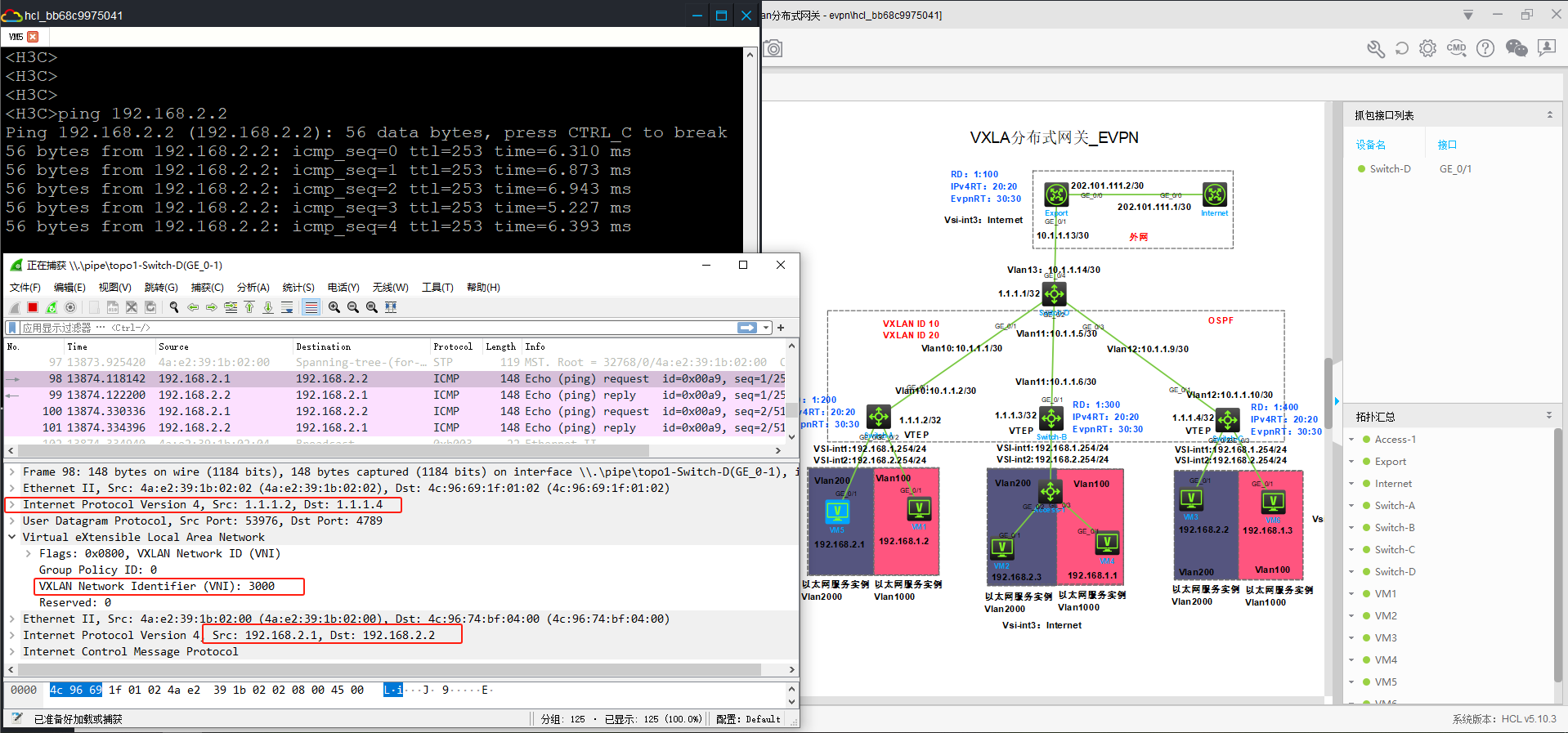Click the packet list horizontal scrollbar
This screenshot has height=733, width=1568.
334,450
